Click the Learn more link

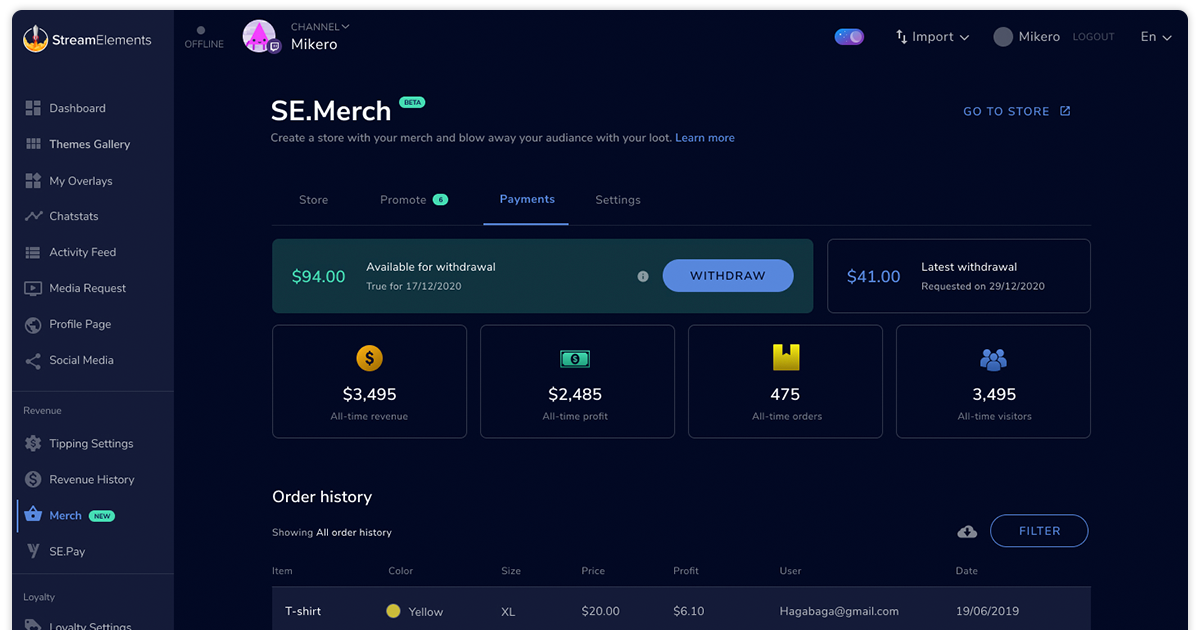pyautogui.click(x=704, y=138)
